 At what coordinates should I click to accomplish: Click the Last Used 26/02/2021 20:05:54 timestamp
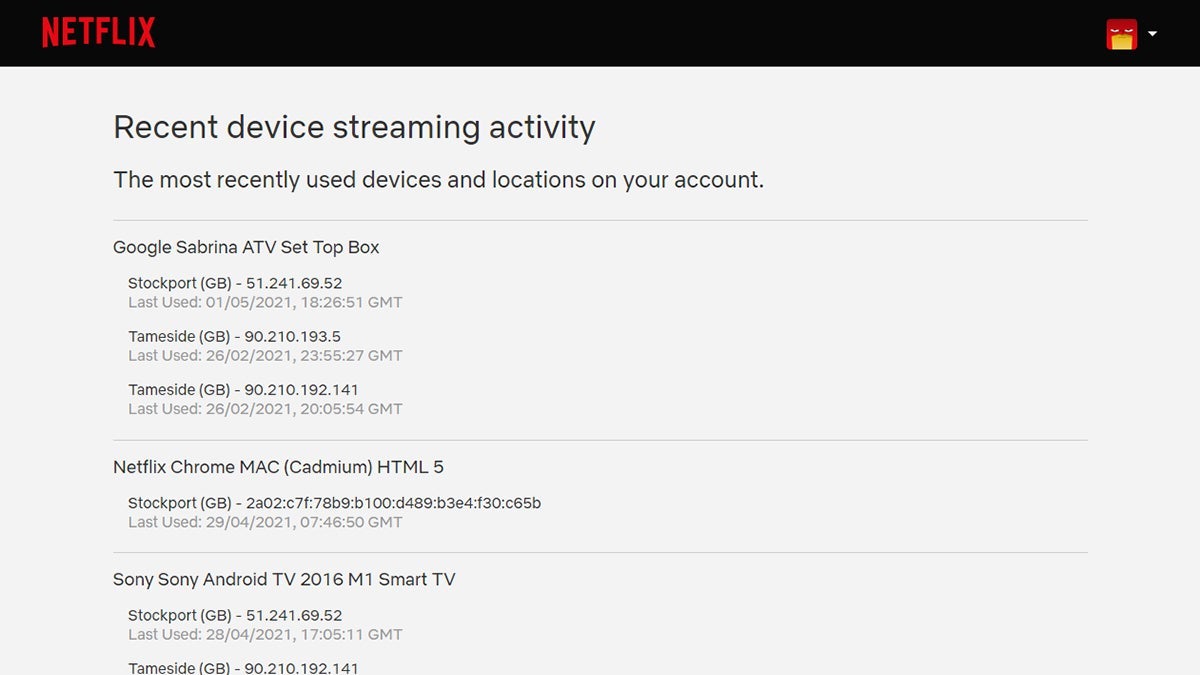(x=265, y=408)
